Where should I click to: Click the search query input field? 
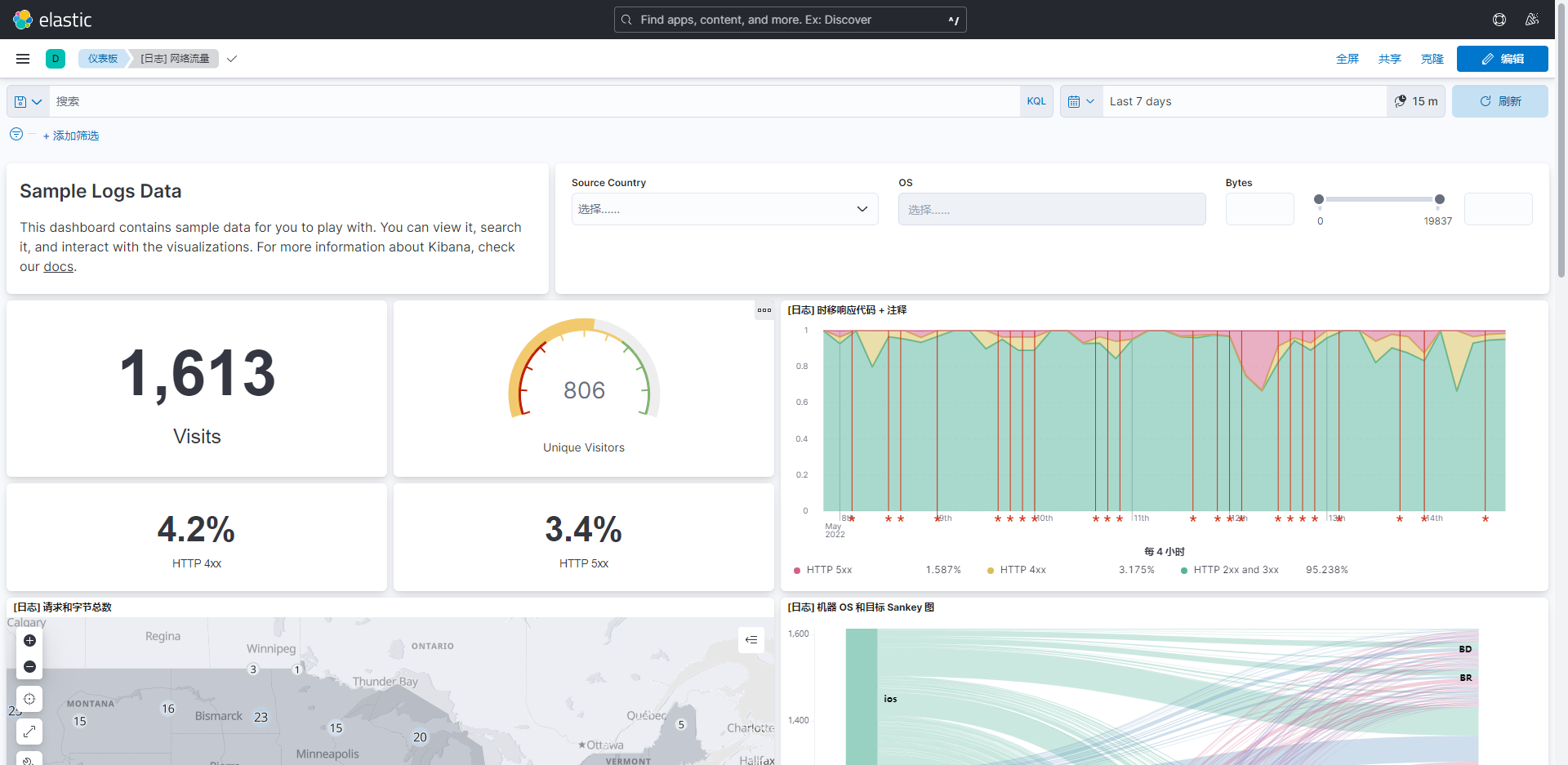tap(534, 101)
